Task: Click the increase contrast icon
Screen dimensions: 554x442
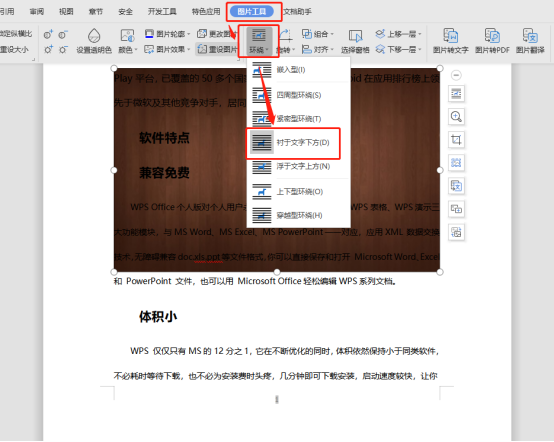Action: pyautogui.click(x=48, y=35)
